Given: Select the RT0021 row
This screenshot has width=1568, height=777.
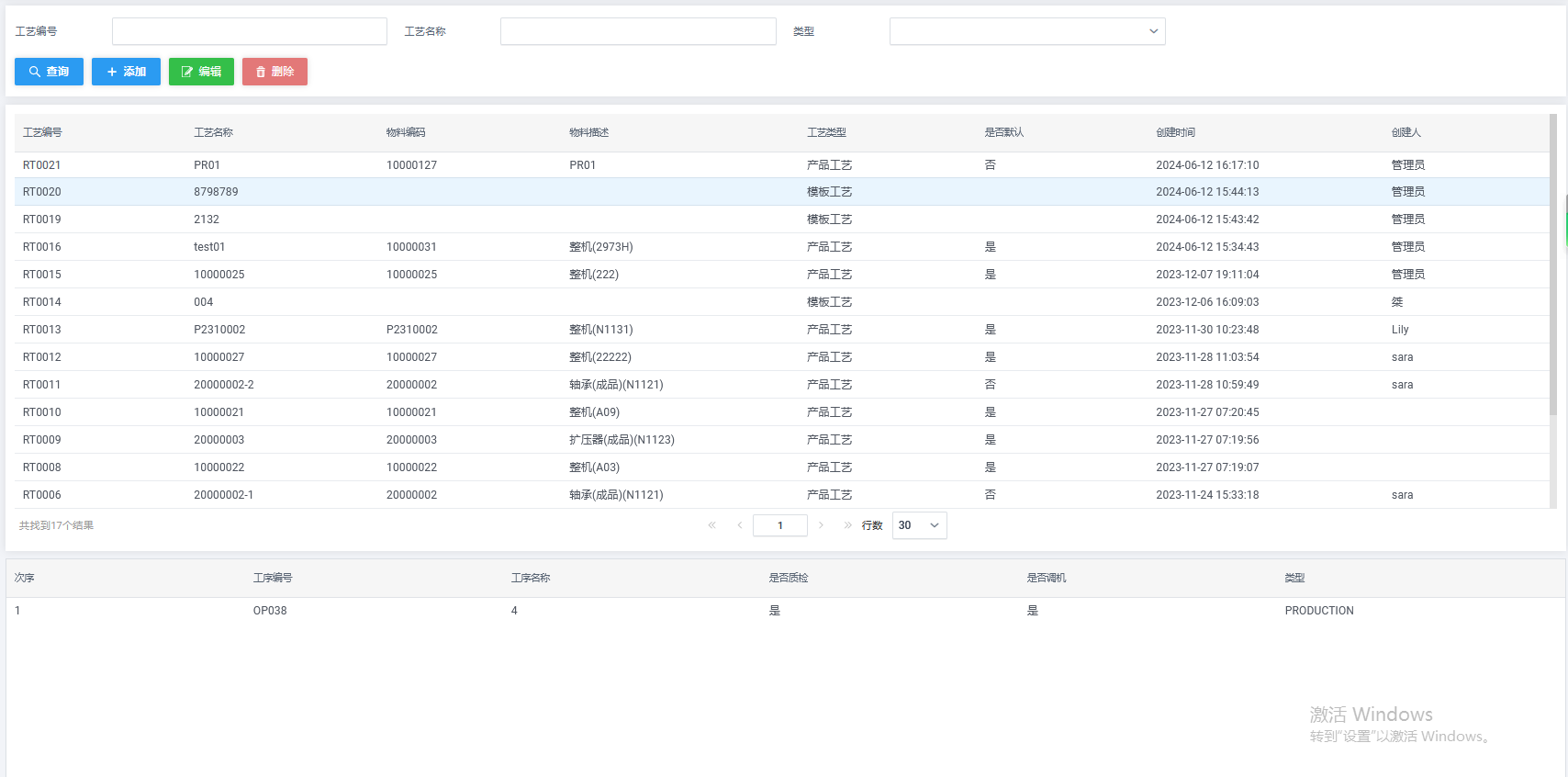Looking at the screenshot, I should tap(42, 165).
